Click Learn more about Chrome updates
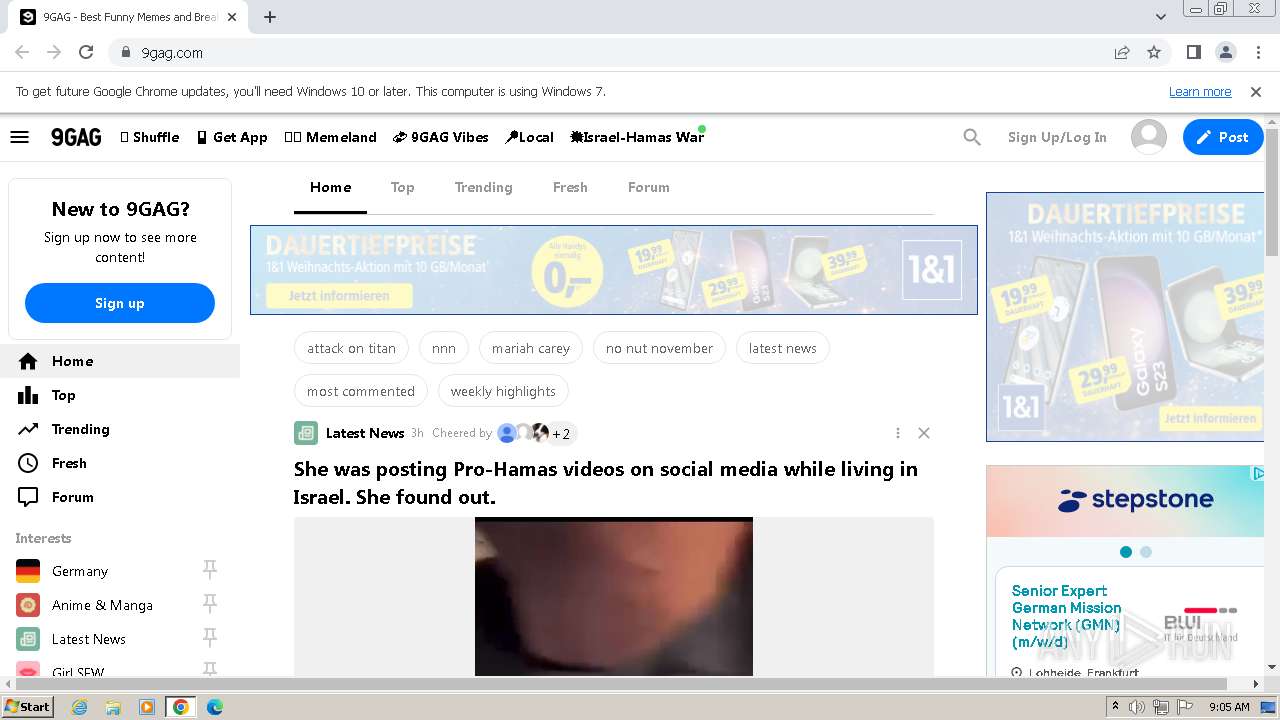Viewport: 1280px width, 720px height. pyautogui.click(x=1200, y=91)
